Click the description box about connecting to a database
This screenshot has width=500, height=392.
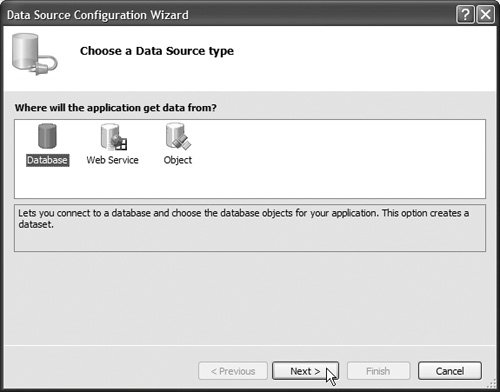tap(250, 228)
